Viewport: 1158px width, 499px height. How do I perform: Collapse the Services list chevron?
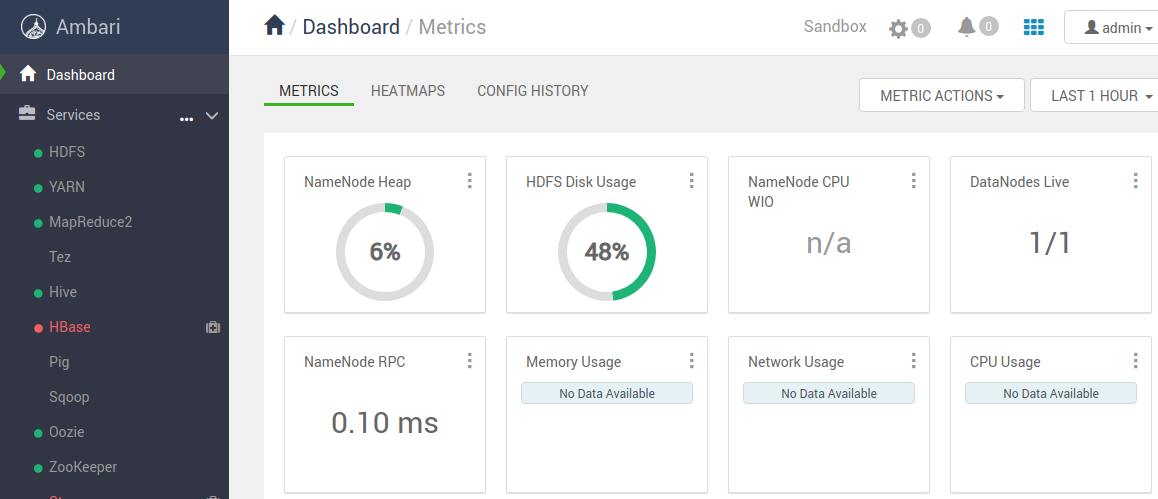[212, 116]
